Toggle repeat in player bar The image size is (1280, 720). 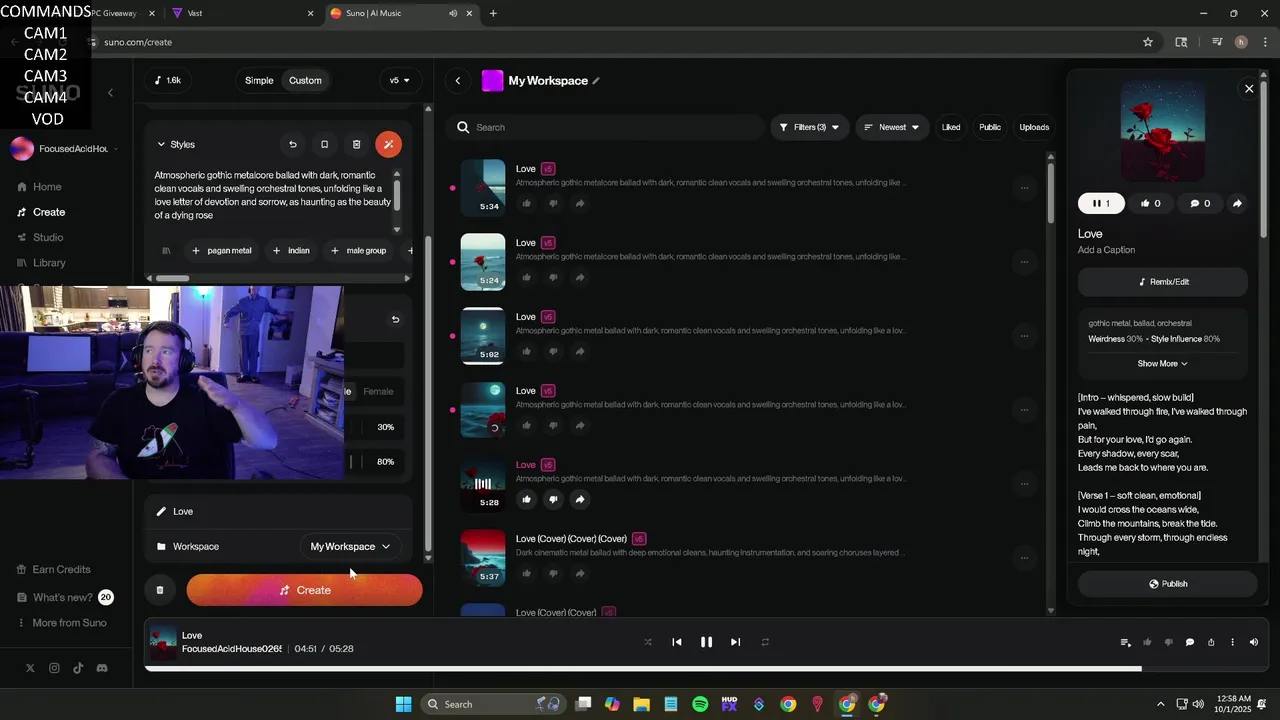[765, 642]
